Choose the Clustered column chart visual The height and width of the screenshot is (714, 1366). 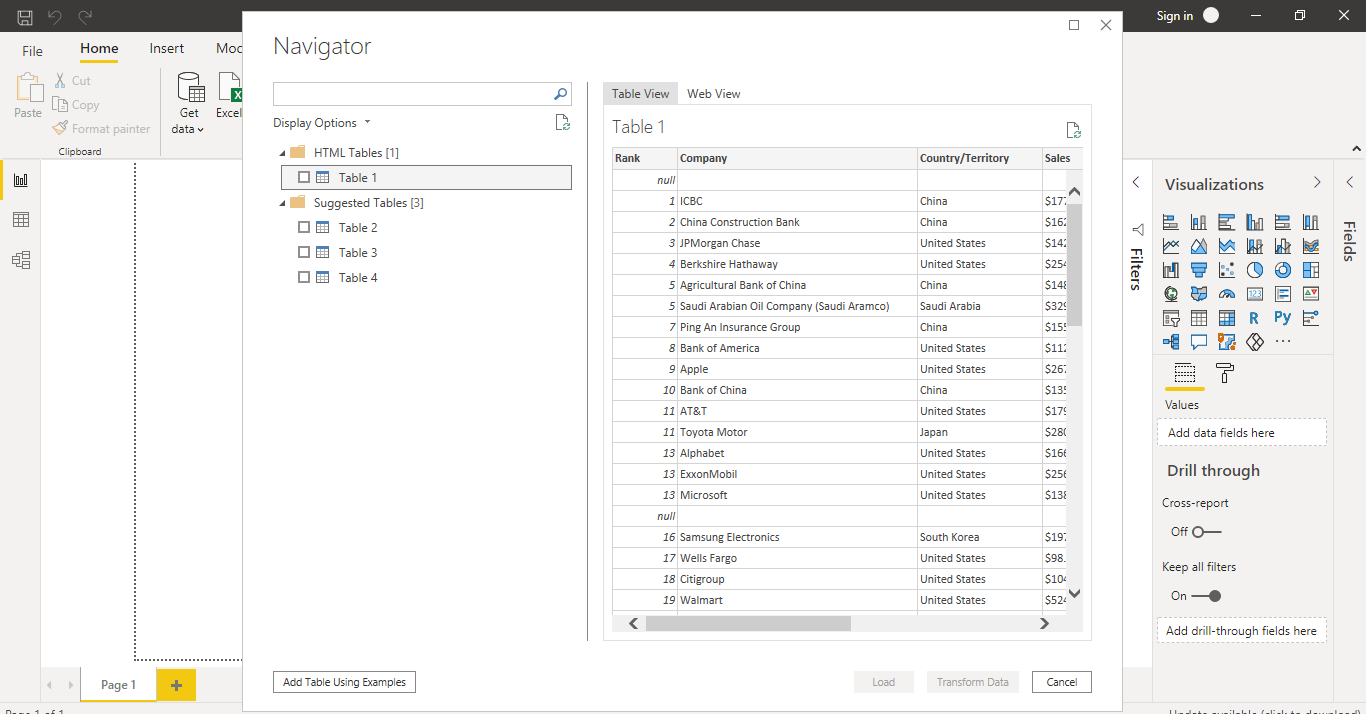pos(1255,222)
